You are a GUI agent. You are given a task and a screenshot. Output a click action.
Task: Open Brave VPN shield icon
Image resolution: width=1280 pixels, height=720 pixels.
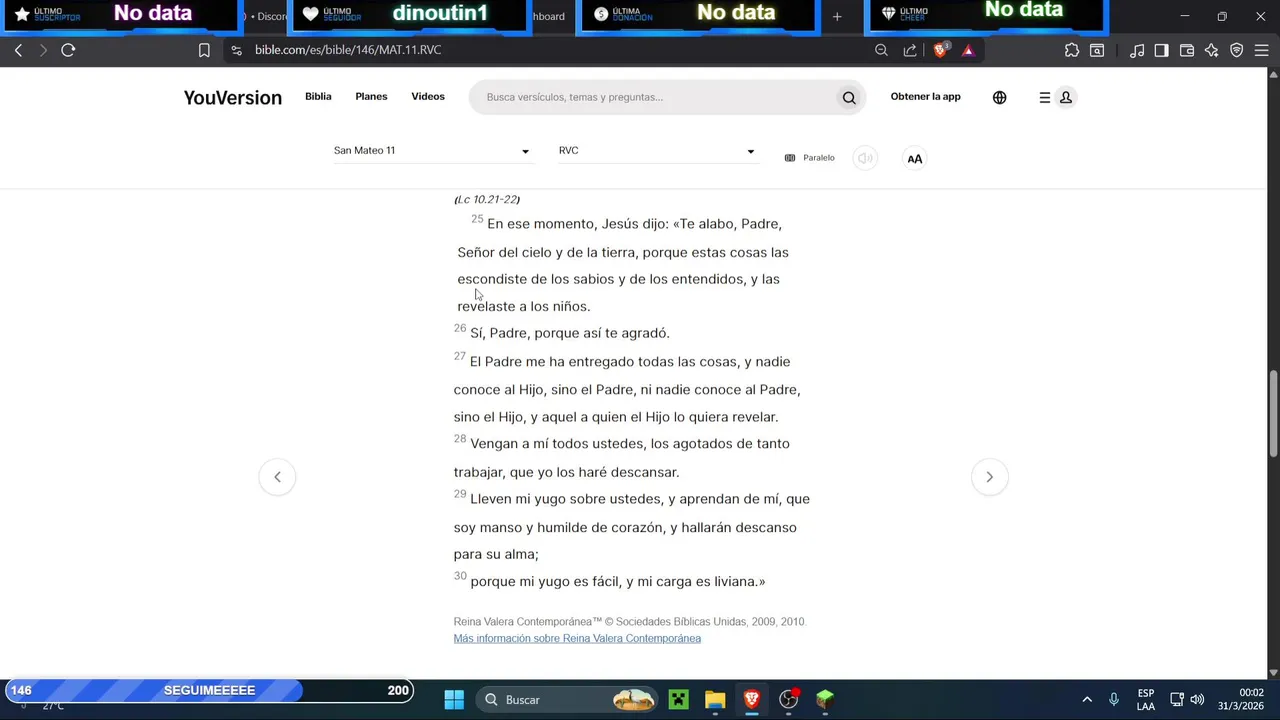1237,50
